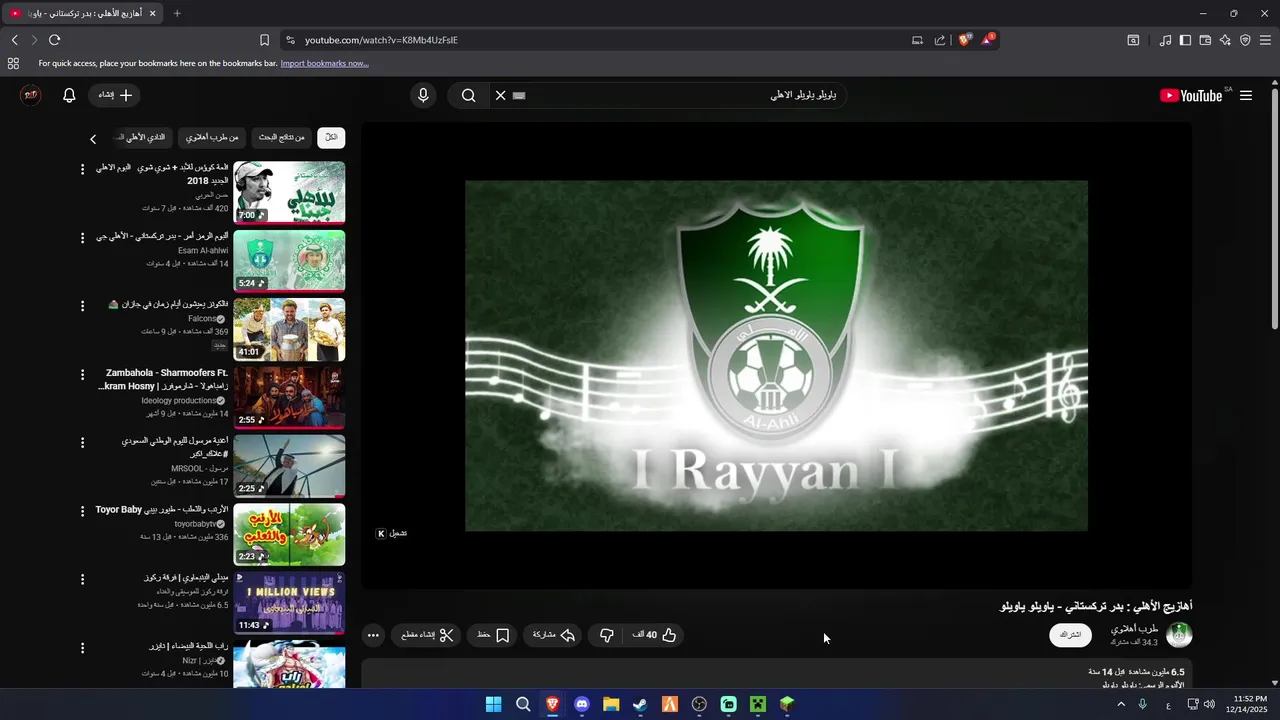
Task: Click the chips row next arrow
Action: 93,139
